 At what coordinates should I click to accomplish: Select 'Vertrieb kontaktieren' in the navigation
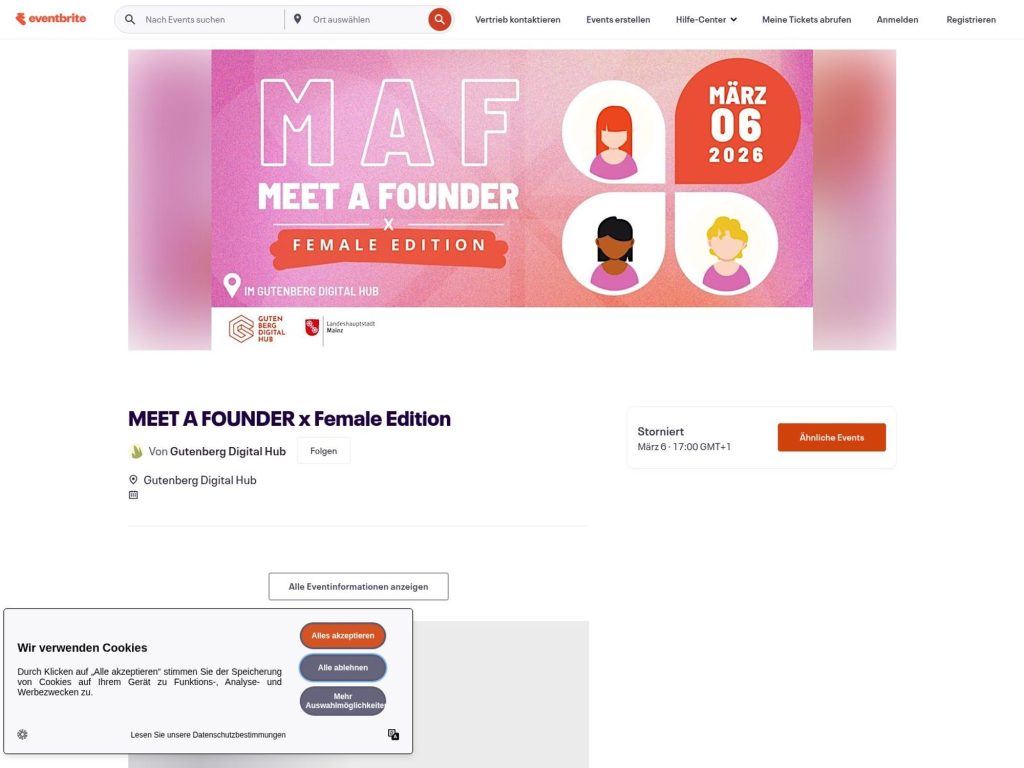pos(518,18)
